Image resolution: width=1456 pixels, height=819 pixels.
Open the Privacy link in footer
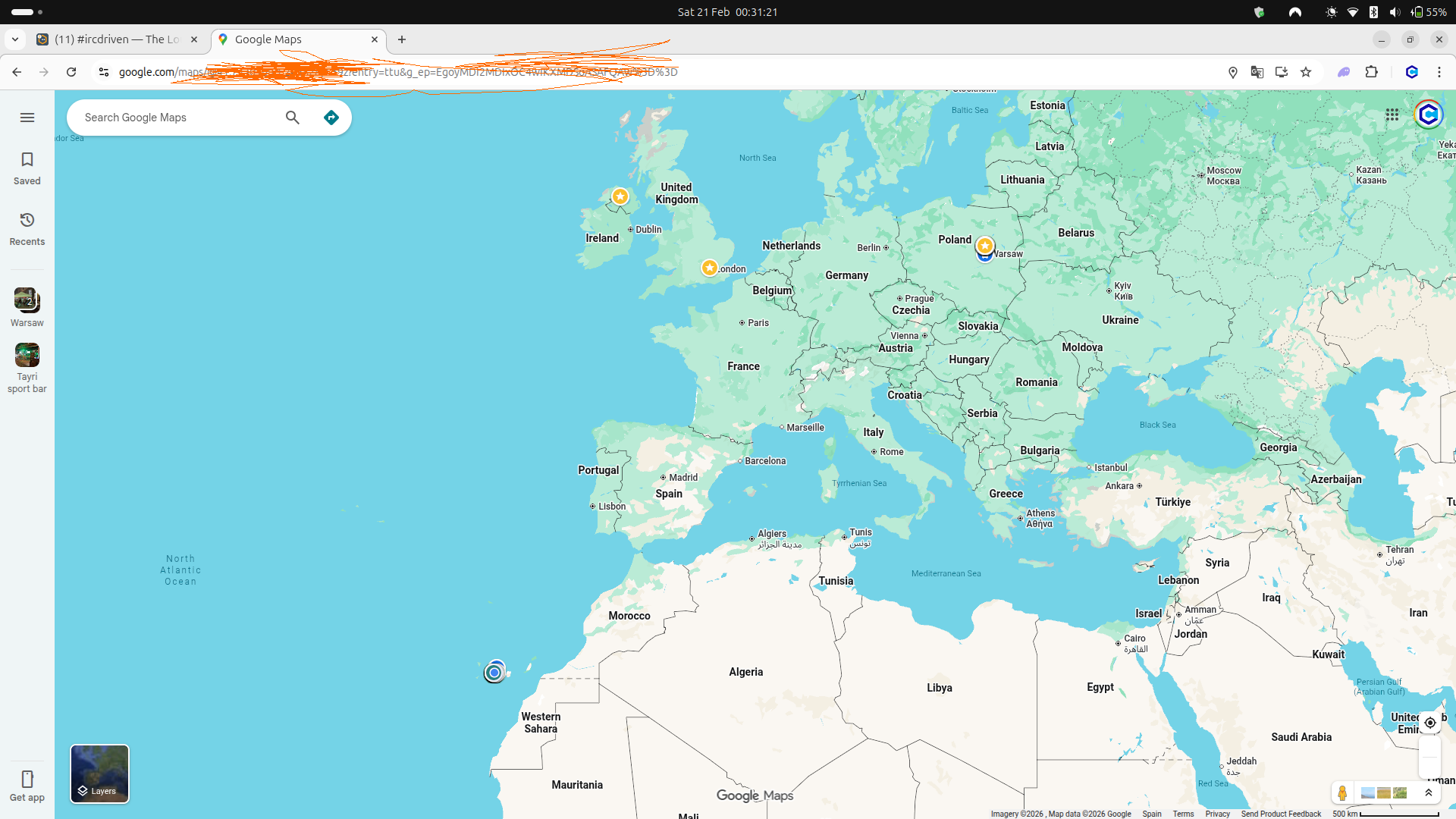coord(1217,814)
